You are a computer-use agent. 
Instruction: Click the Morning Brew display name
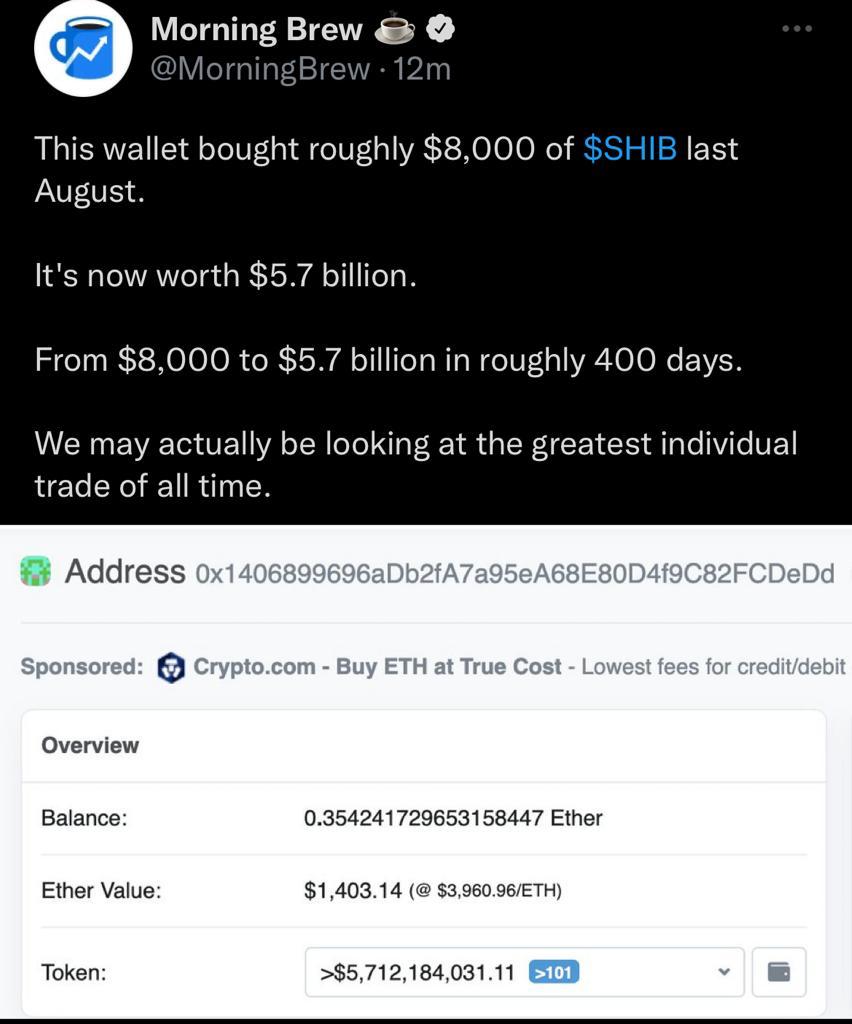click(256, 30)
